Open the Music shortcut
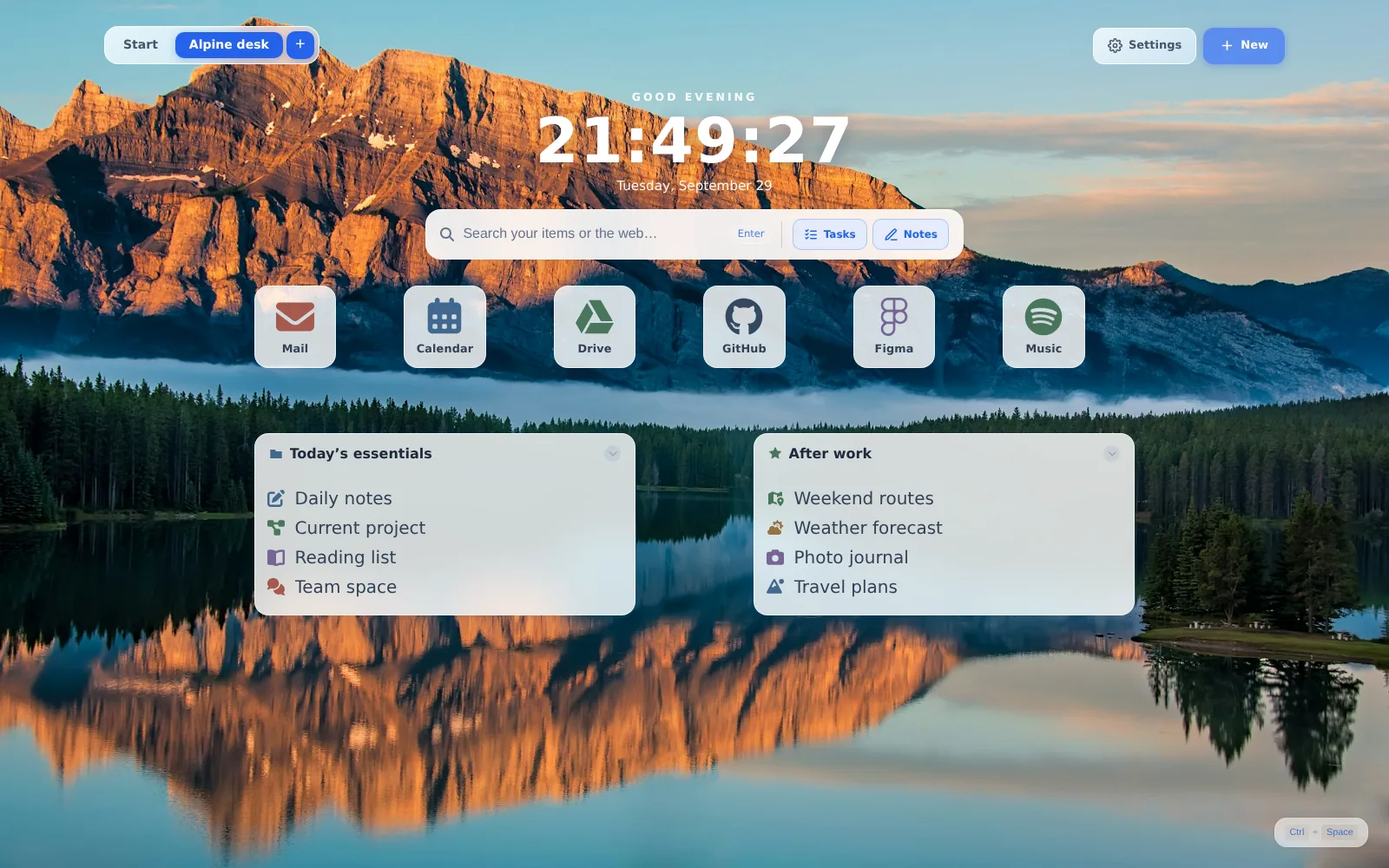The height and width of the screenshot is (868, 1389). (x=1043, y=326)
